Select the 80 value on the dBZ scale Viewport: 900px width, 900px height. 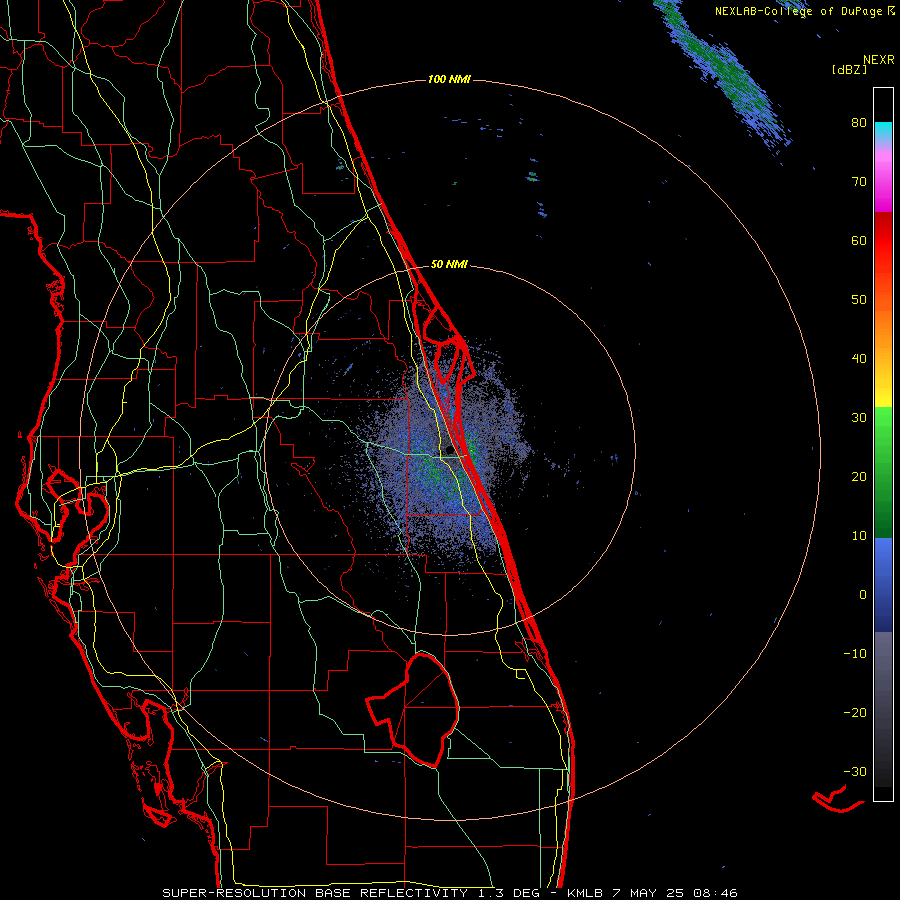(859, 122)
